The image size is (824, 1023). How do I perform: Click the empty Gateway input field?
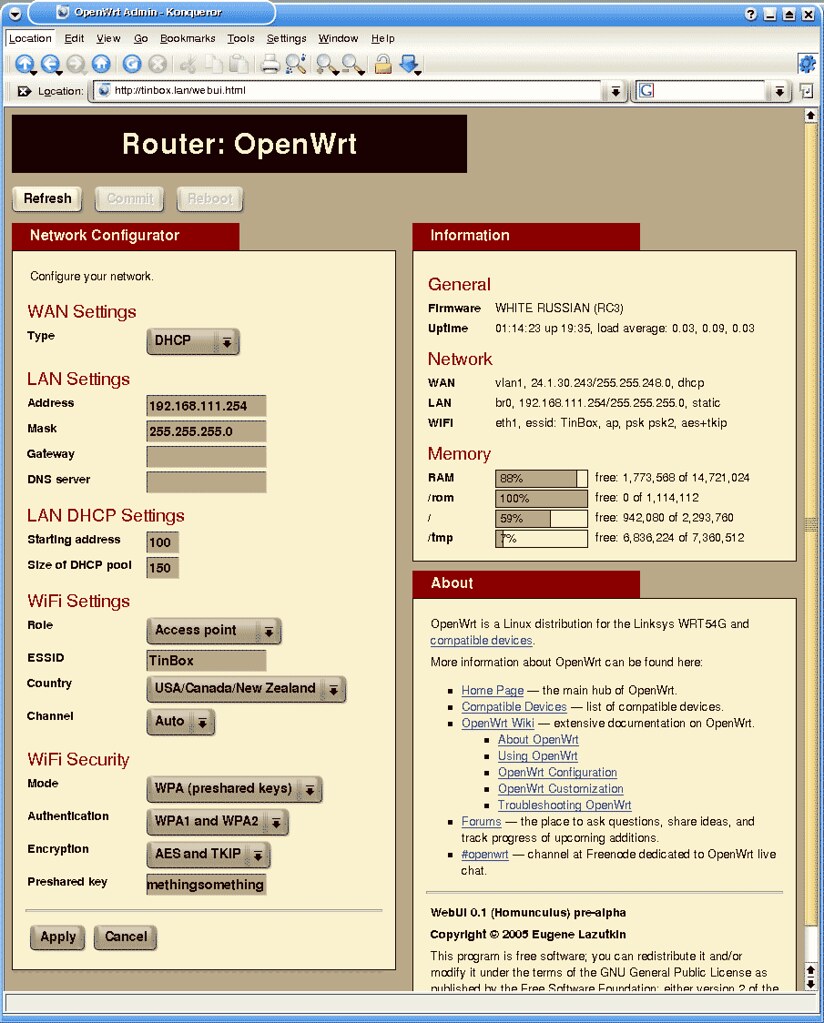pos(206,457)
